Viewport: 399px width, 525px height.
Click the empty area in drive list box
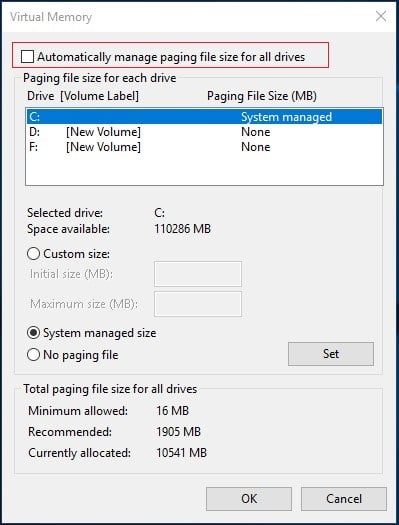[204, 170]
